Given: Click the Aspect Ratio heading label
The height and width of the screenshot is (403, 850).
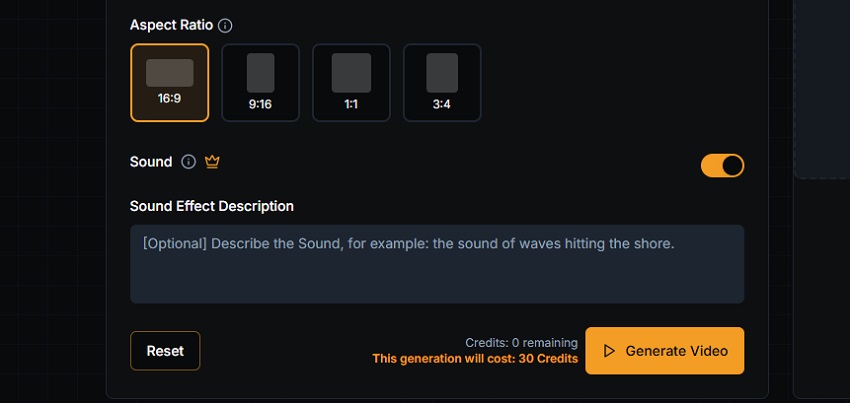Looking at the screenshot, I should click(171, 25).
